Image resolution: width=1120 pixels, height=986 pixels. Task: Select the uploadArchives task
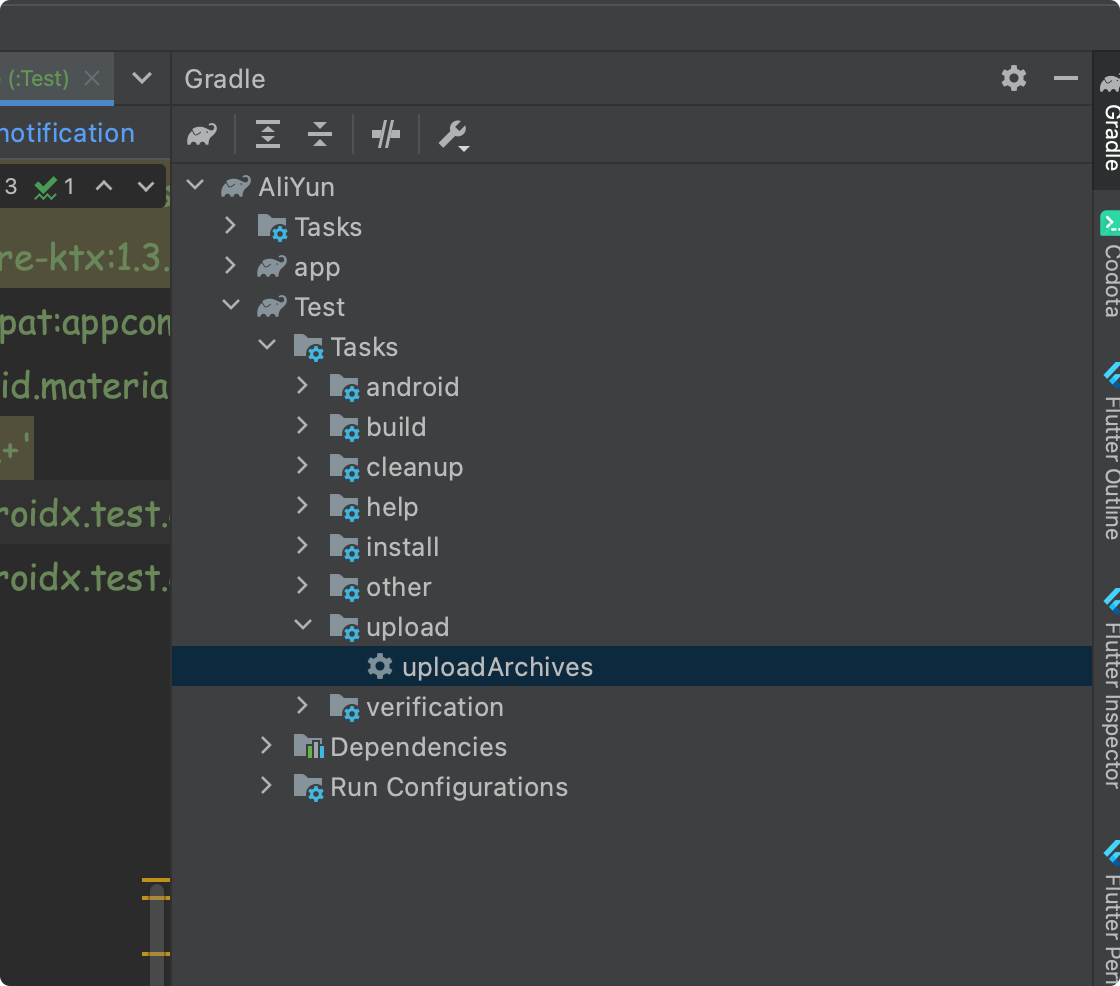(632, 666)
